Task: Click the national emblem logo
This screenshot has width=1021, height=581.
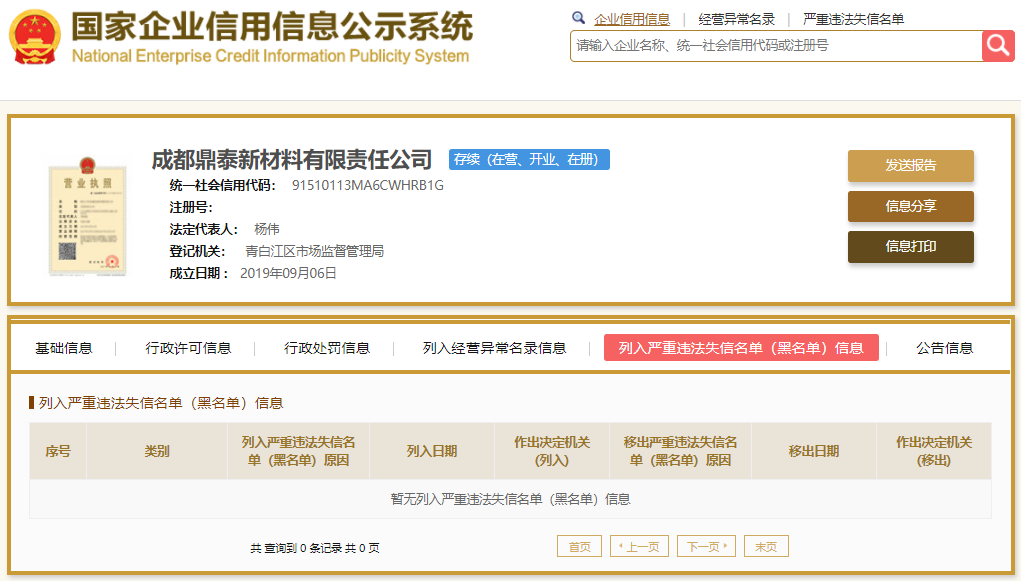Action: pos(35,37)
